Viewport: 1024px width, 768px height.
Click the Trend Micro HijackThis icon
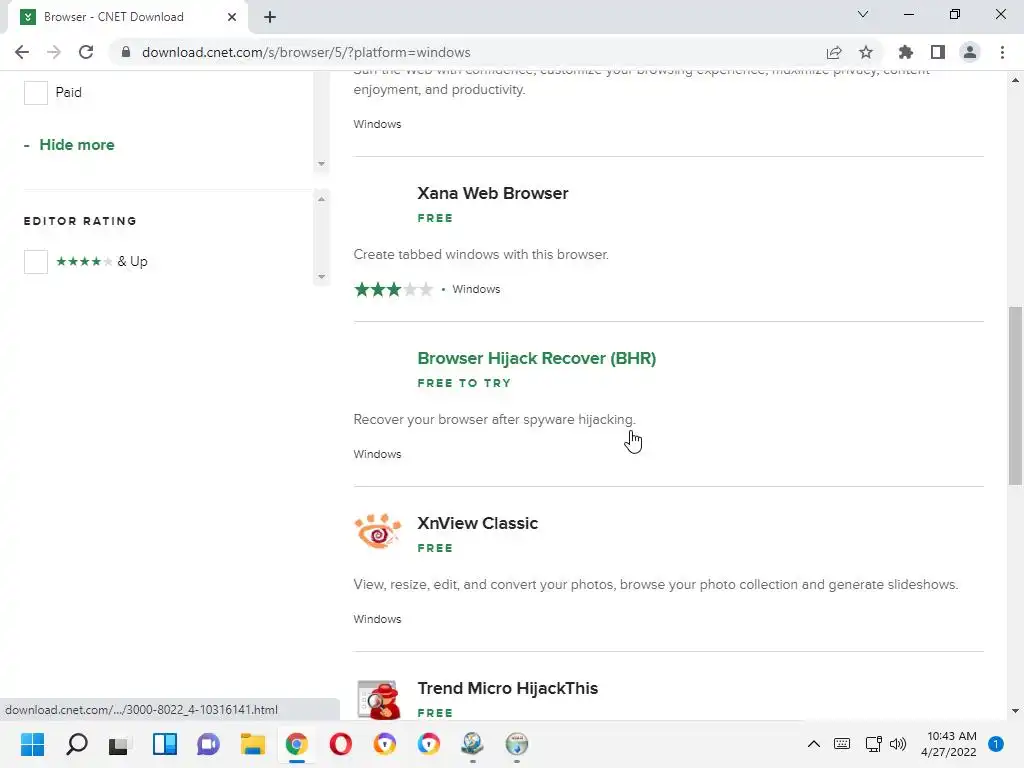coord(378,699)
